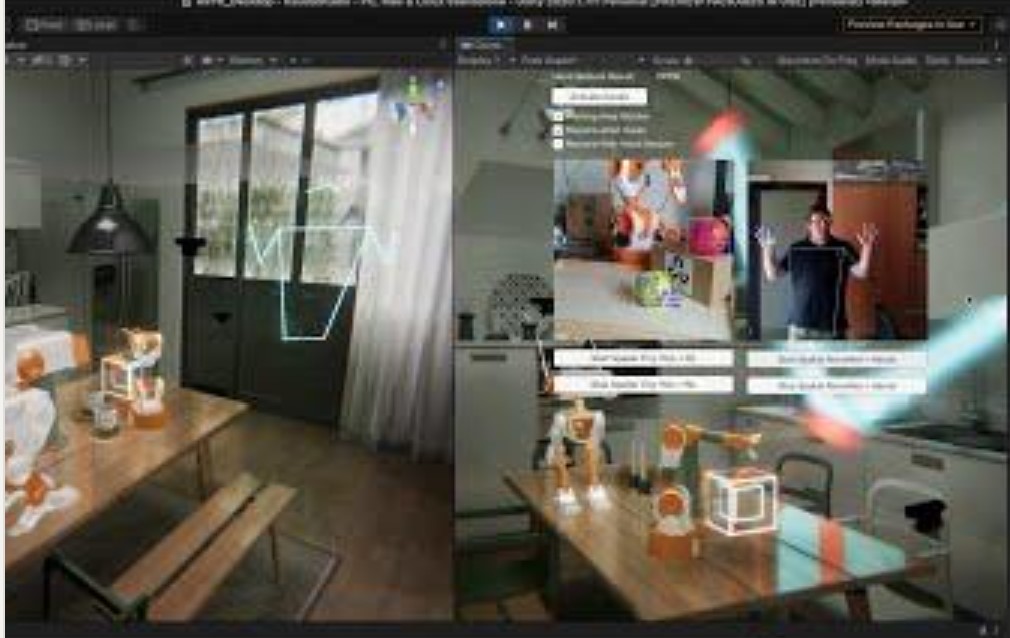Advance one frame with the Step button

point(552,25)
